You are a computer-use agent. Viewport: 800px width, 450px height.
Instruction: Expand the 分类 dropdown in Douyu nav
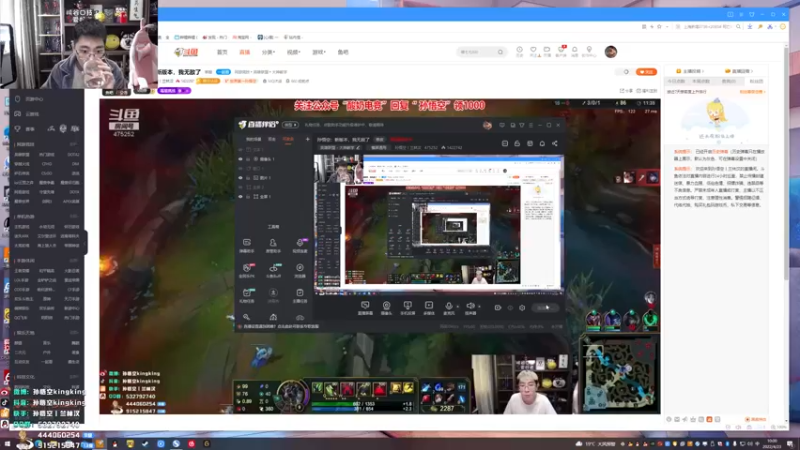(x=268, y=52)
